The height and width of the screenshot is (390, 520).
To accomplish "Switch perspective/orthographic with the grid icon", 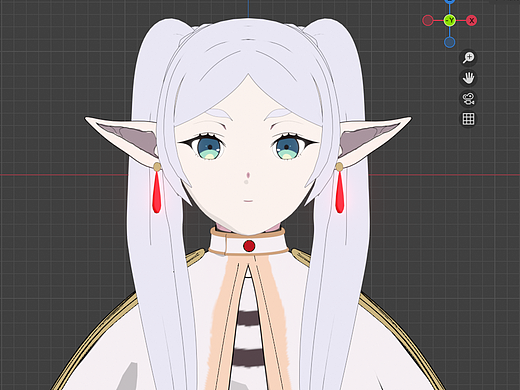I will point(468,119).
